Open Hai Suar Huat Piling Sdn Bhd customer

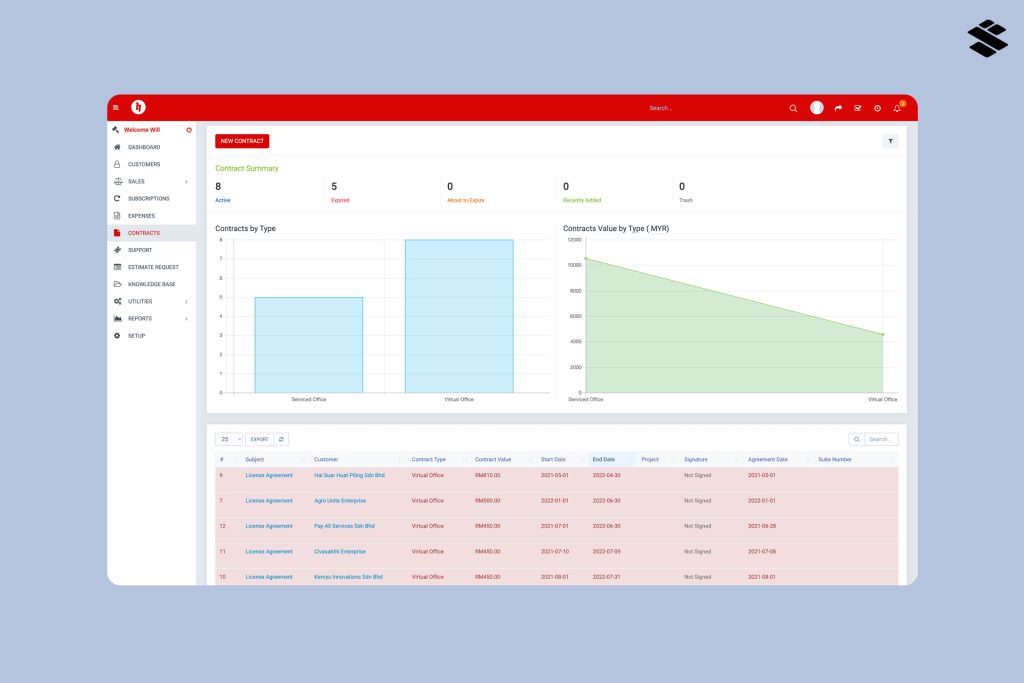[349, 475]
